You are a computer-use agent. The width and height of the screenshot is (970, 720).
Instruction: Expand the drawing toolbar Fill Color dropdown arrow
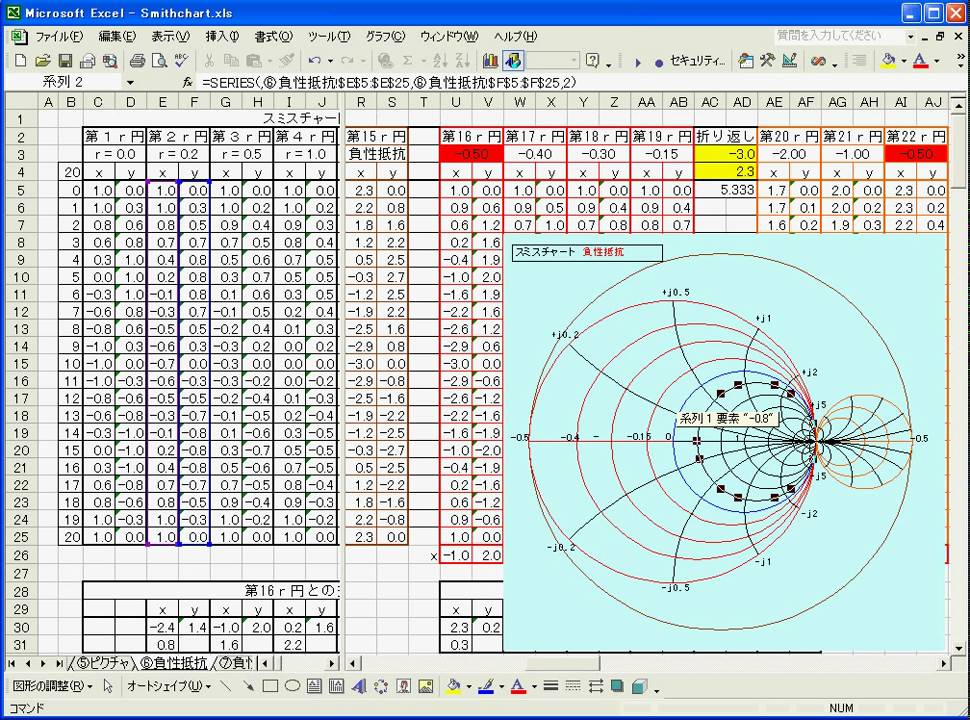(x=468, y=686)
